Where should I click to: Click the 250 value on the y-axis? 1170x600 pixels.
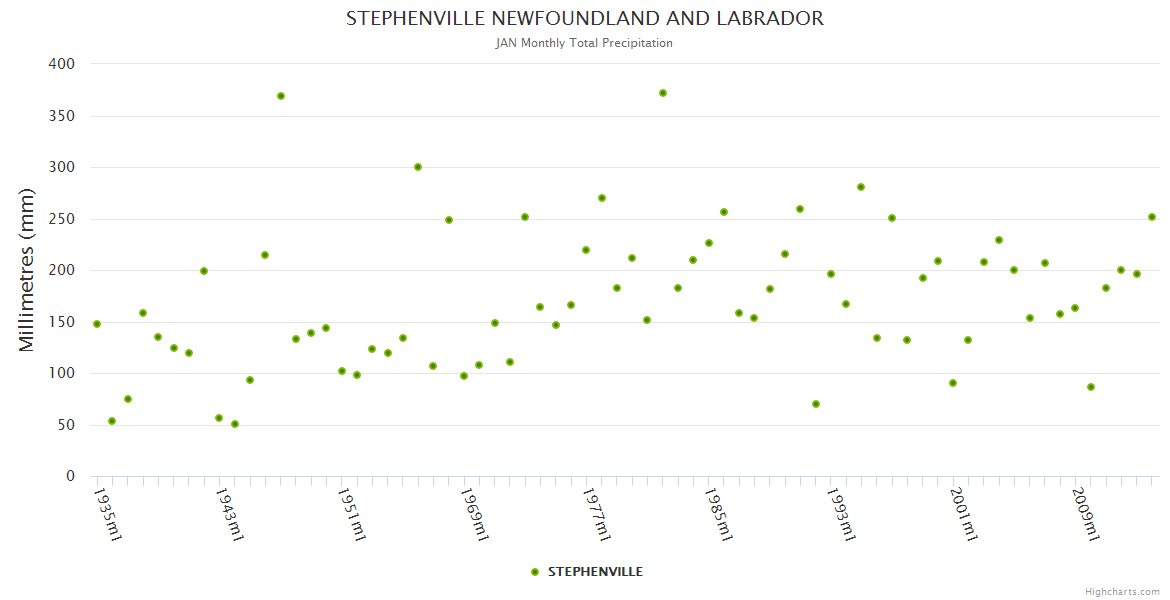click(x=62, y=219)
